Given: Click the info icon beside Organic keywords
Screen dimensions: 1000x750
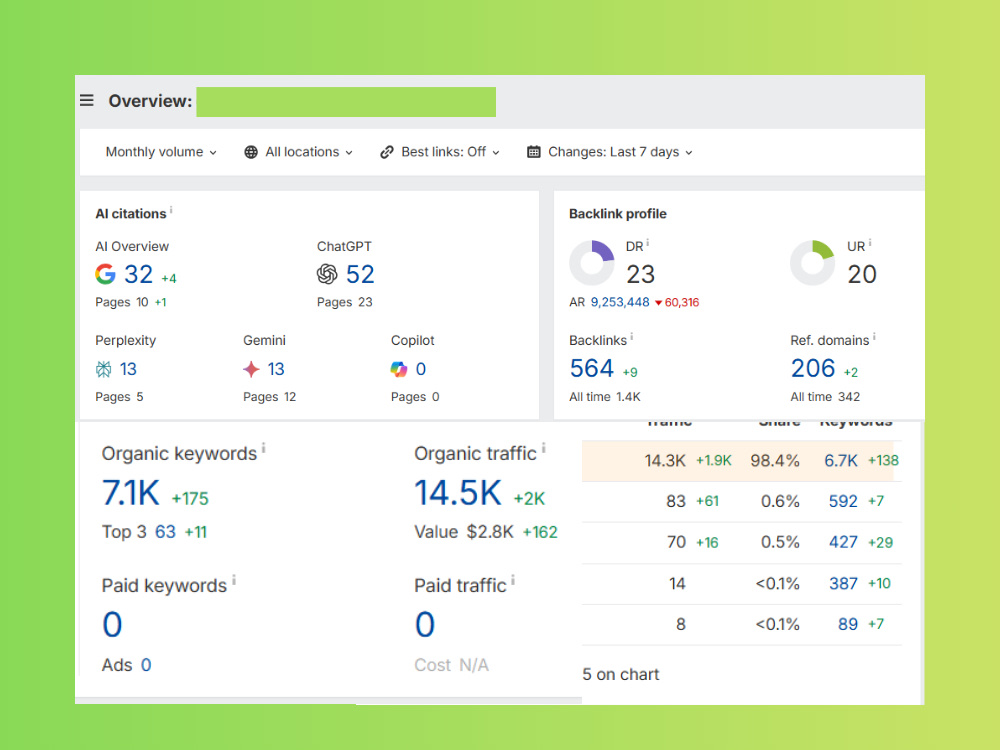Looking at the screenshot, I should tap(263, 448).
